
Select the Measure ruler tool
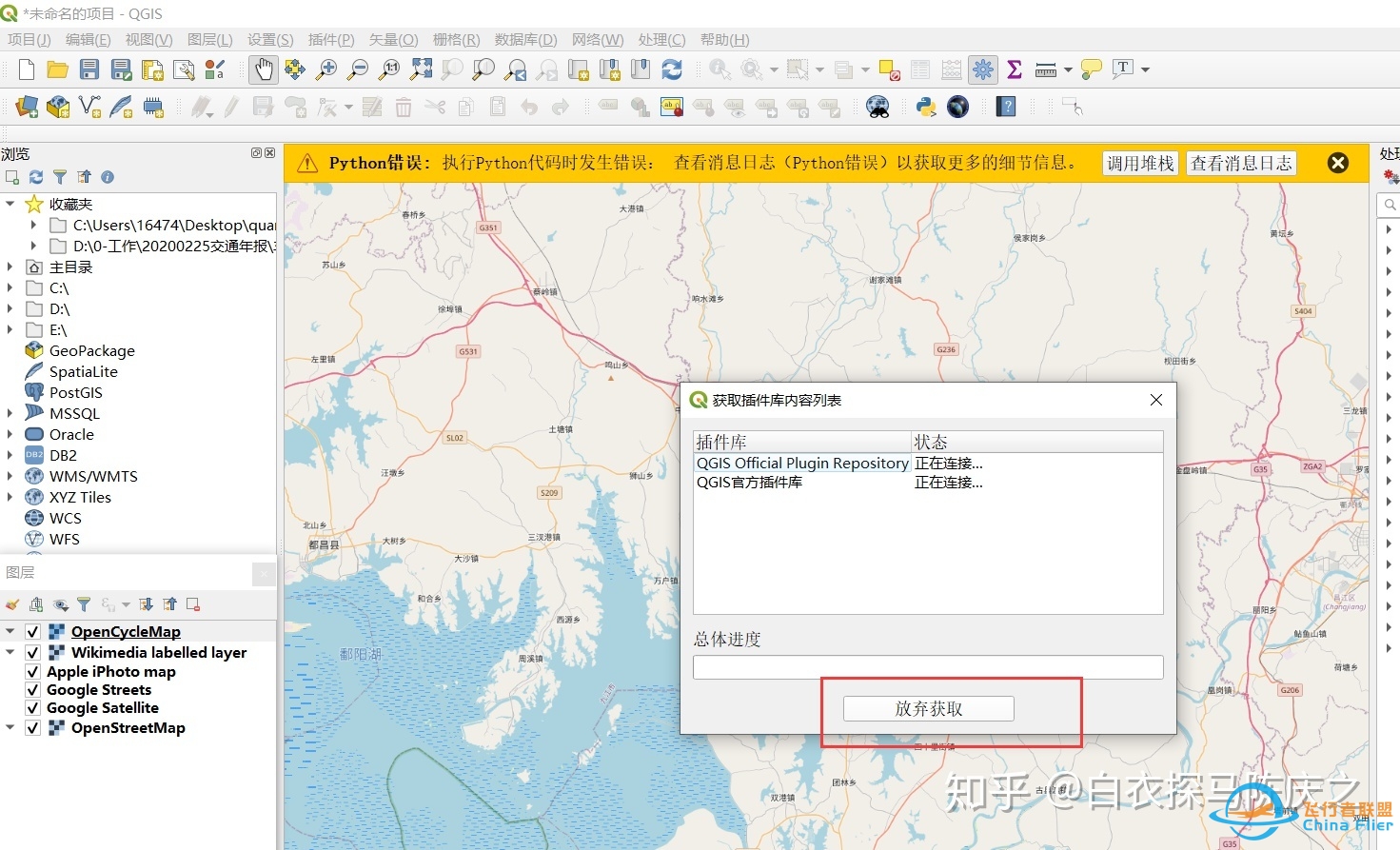(x=1046, y=69)
